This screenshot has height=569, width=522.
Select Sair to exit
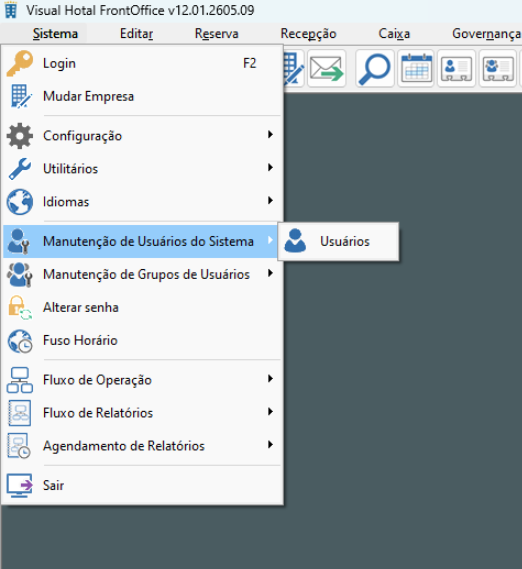point(143,486)
